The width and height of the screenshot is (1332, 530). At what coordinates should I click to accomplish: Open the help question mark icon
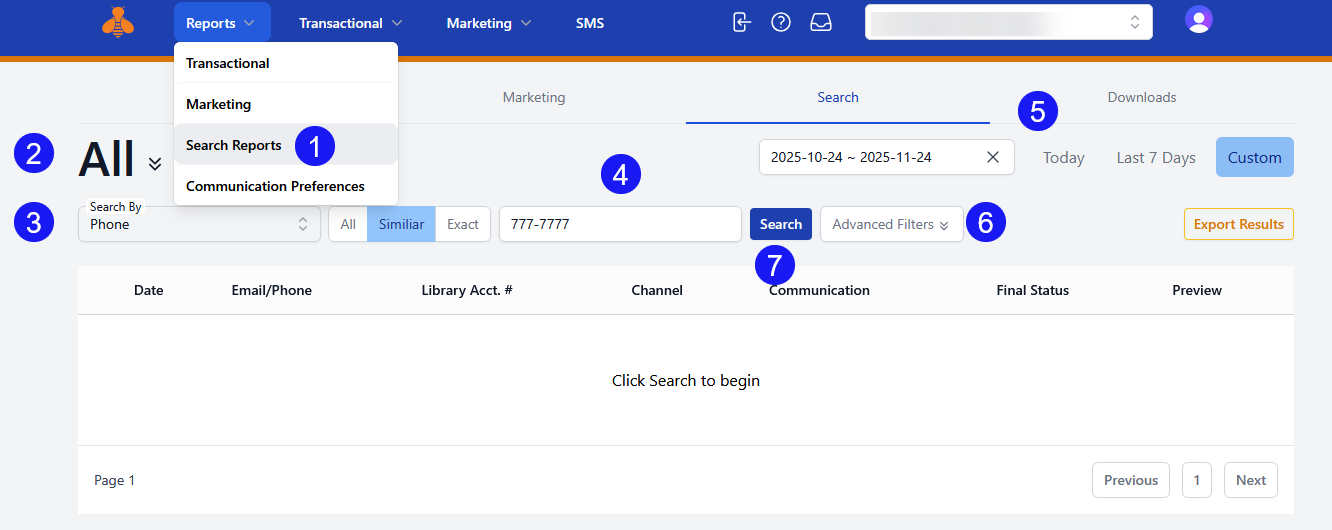[x=781, y=23]
